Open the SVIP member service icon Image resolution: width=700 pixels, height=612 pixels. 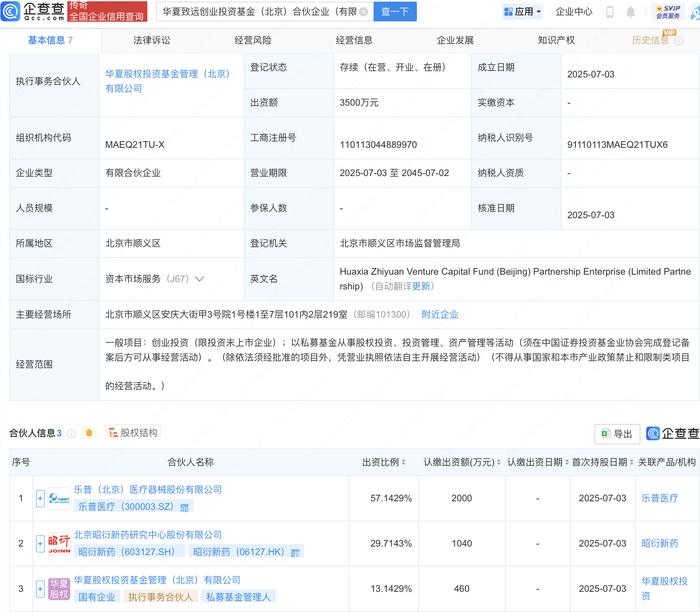coord(668,12)
